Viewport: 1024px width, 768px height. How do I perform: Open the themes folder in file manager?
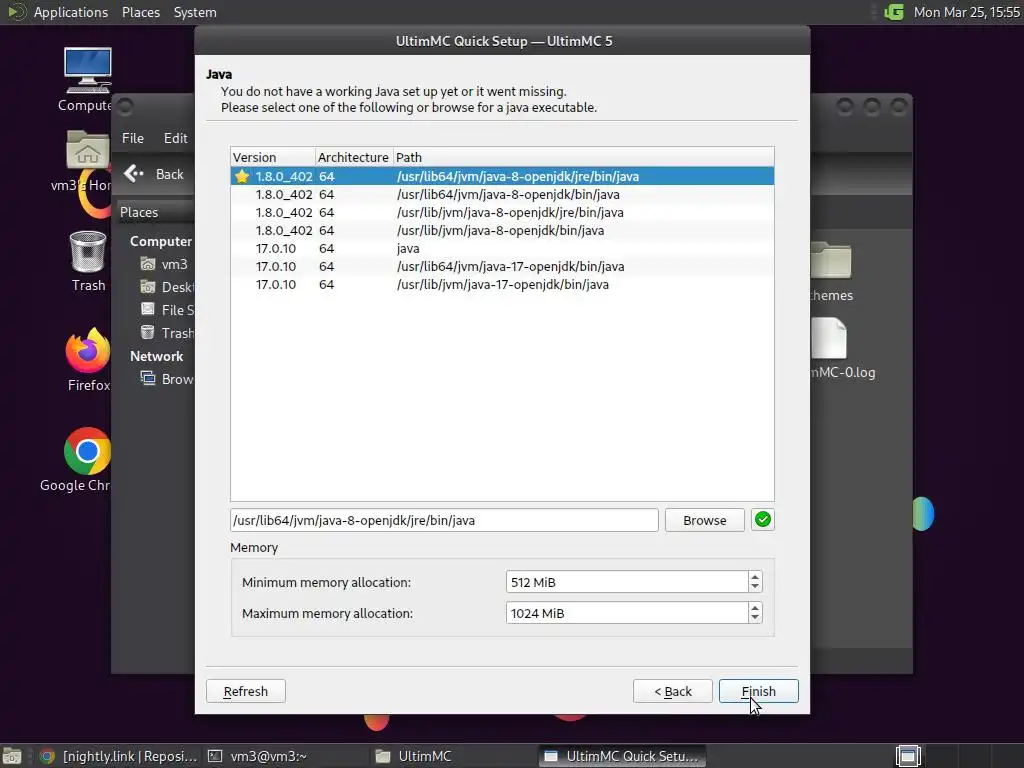pos(830,261)
